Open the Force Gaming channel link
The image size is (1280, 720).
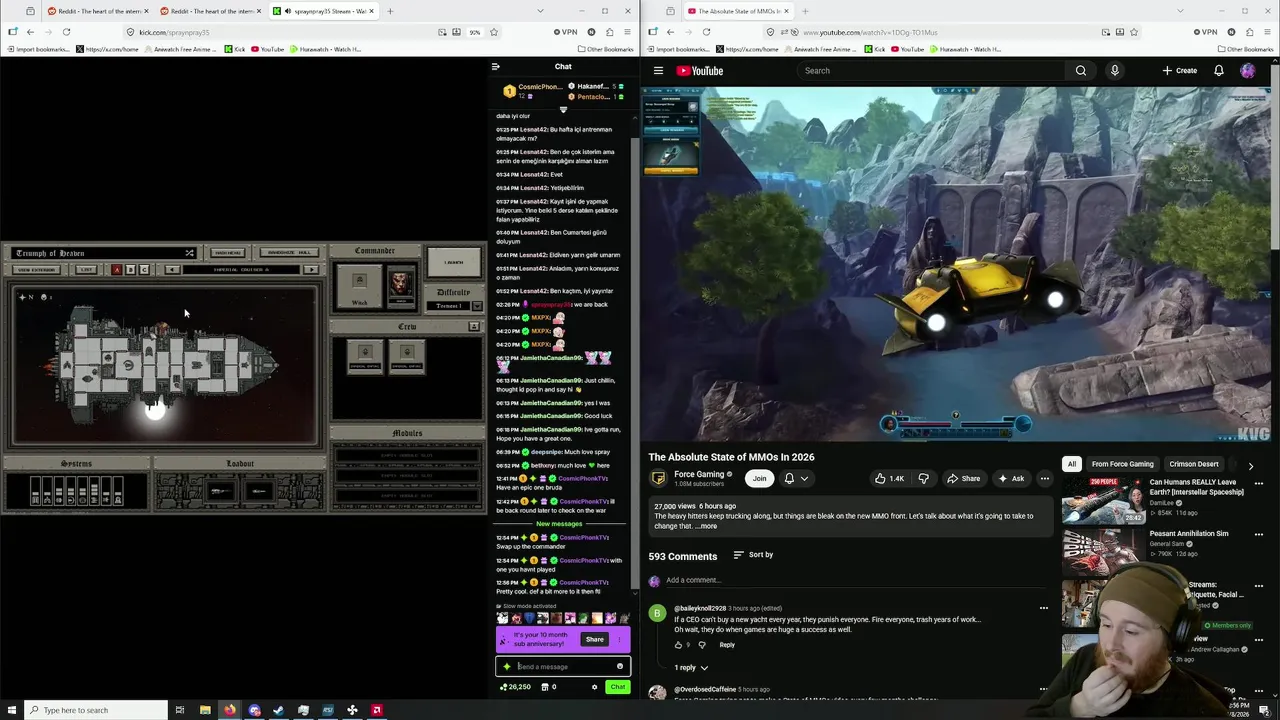[x=699, y=474]
